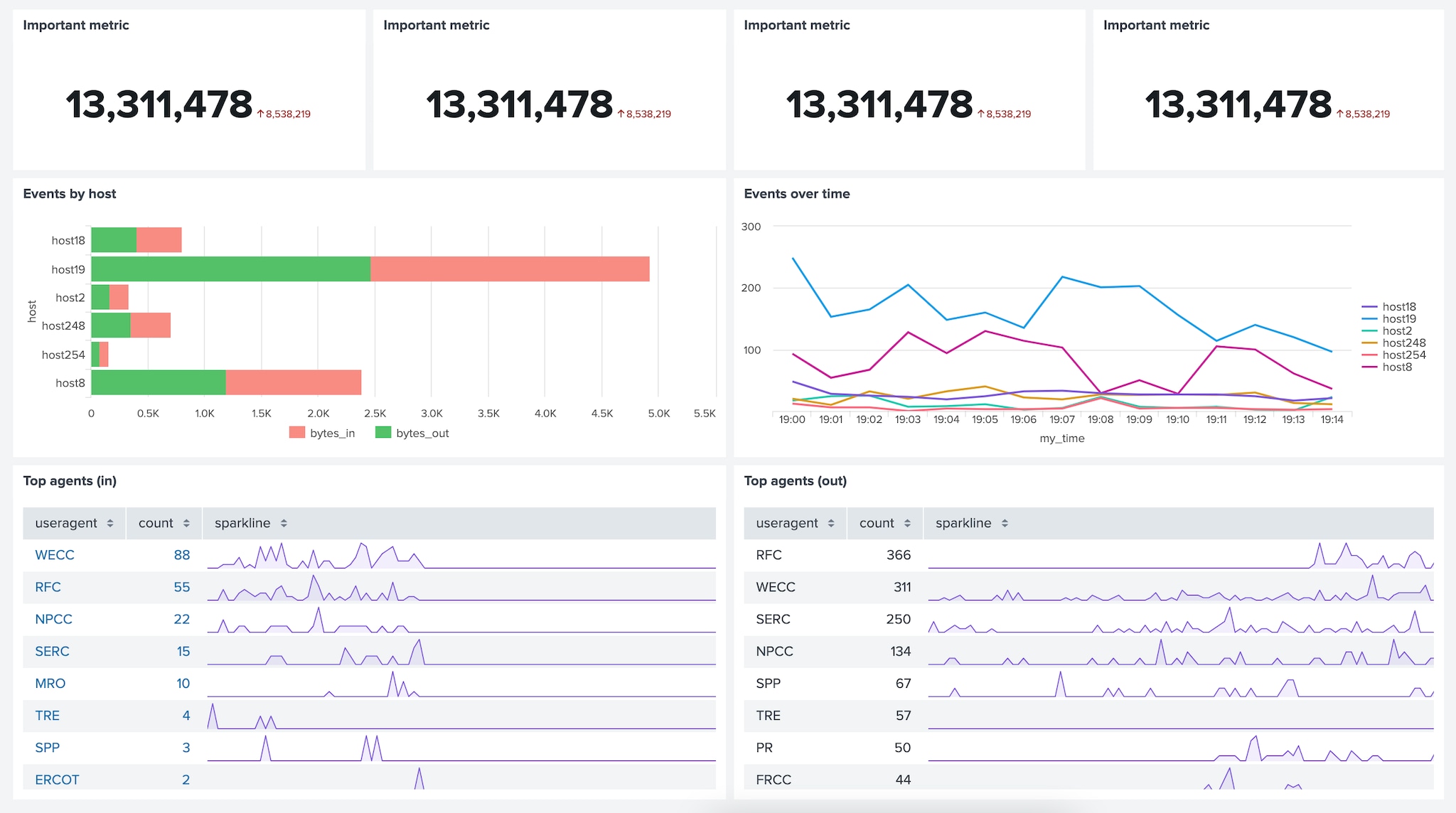Open the NPCC useragent link

(x=53, y=619)
